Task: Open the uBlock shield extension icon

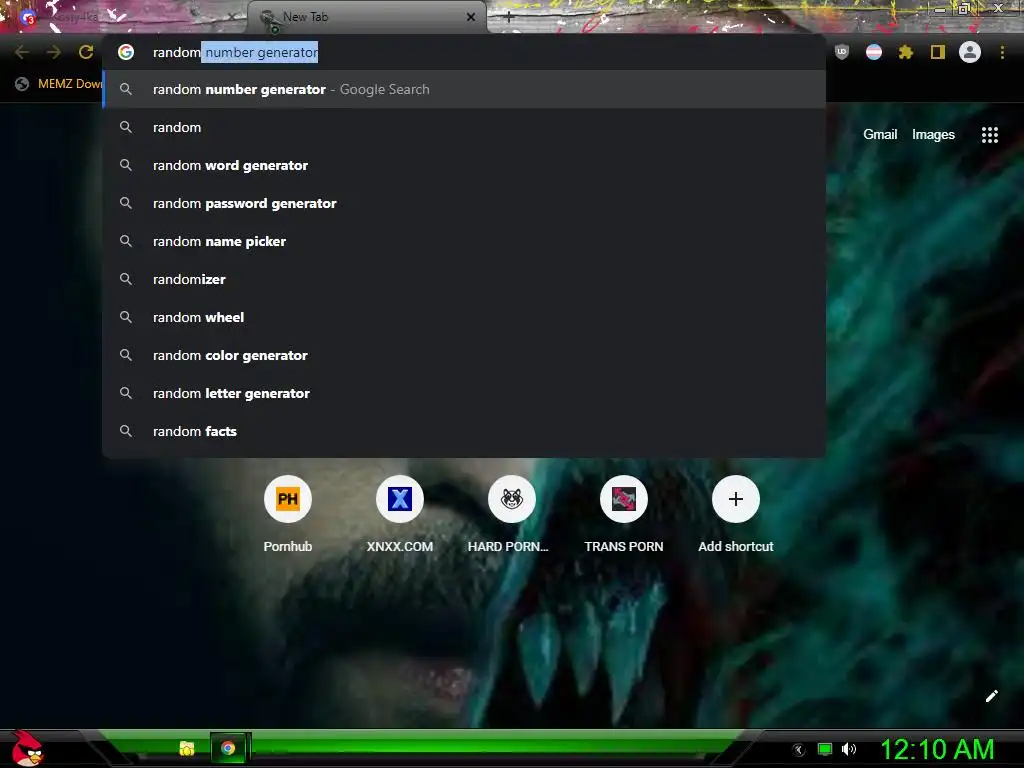Action: coord(842,52)
